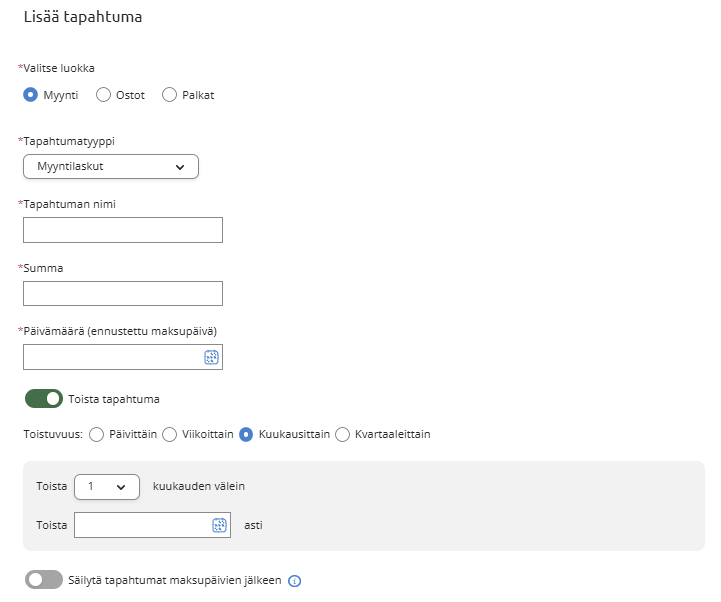Pick Kvartaaleittain recurrence option
The height and width of the screenshot is (602, 721).
click(x=342, y=434)
